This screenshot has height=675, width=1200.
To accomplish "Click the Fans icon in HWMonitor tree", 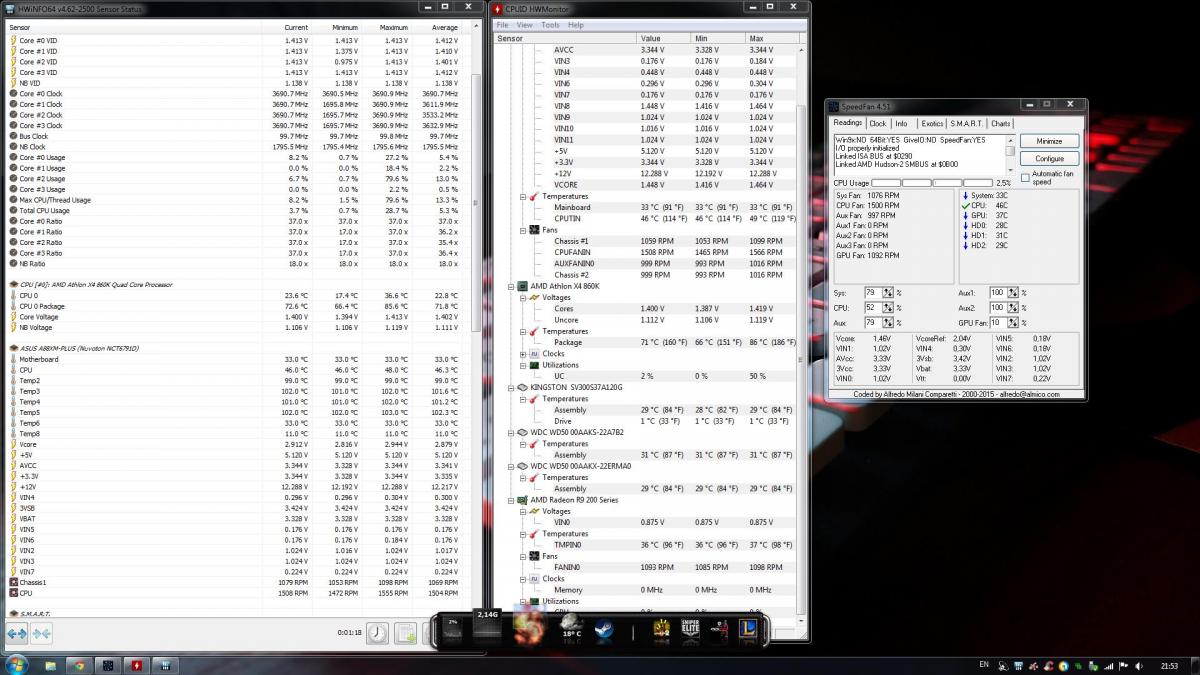I will pos(534,230).
